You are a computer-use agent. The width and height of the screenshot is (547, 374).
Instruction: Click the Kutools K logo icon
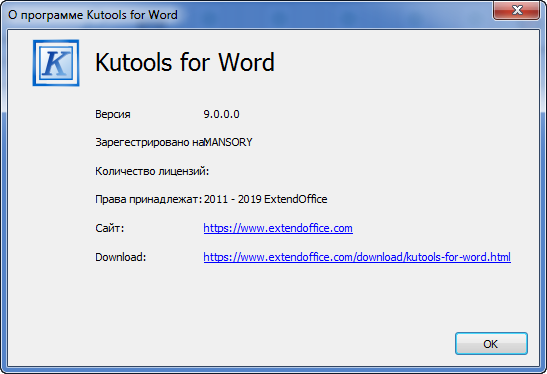coord(56,63)
